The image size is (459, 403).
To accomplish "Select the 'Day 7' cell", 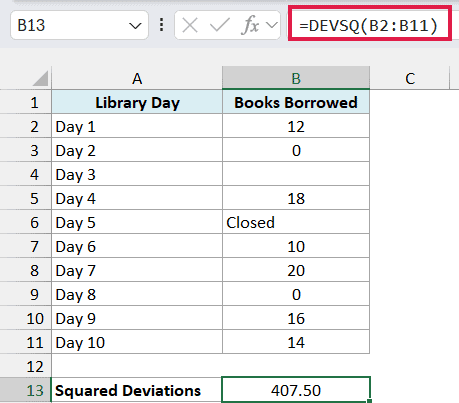I will click(x=137, y=270).
